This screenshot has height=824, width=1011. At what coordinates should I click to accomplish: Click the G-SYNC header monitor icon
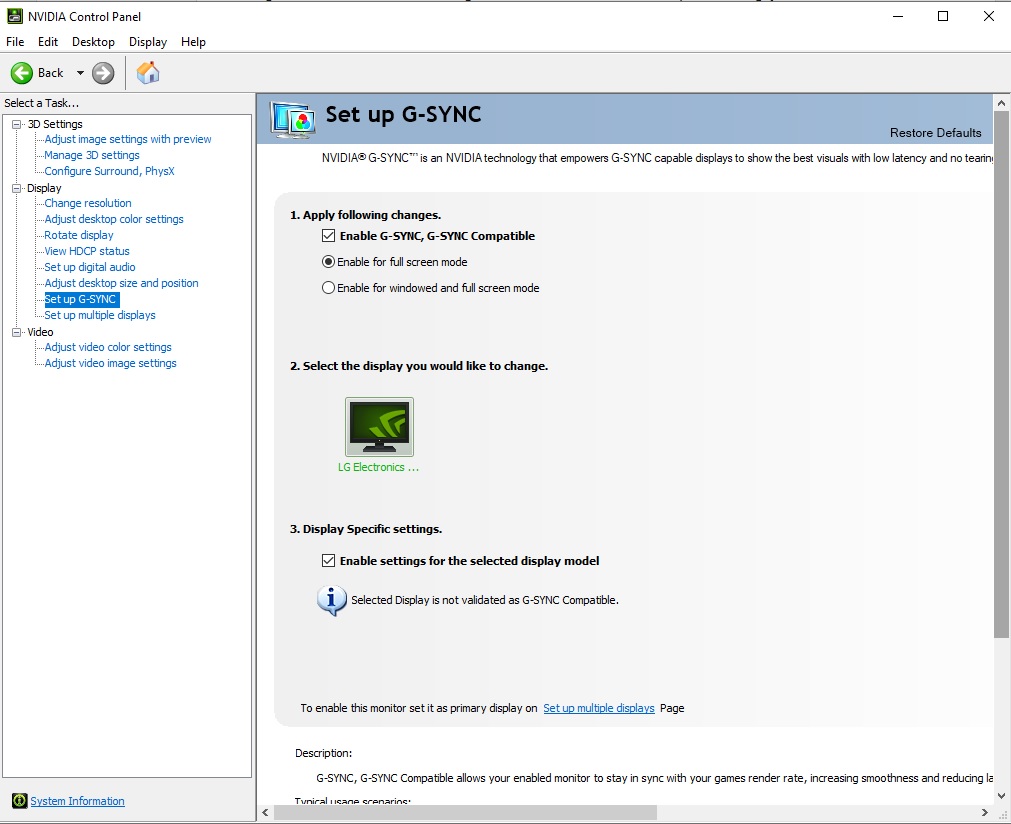click(x=293, y=119)
